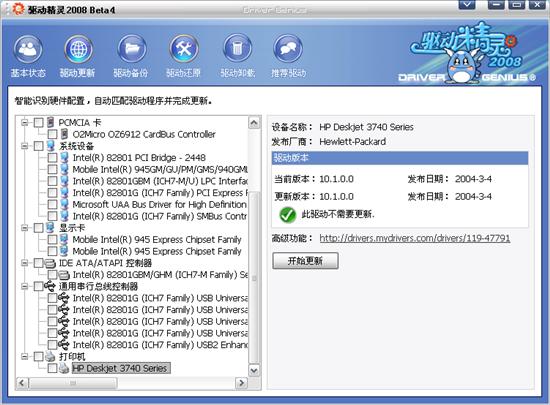Enable the 显示卡 category checkbox
The image size is (550, 405).
(x=38, y=228)
